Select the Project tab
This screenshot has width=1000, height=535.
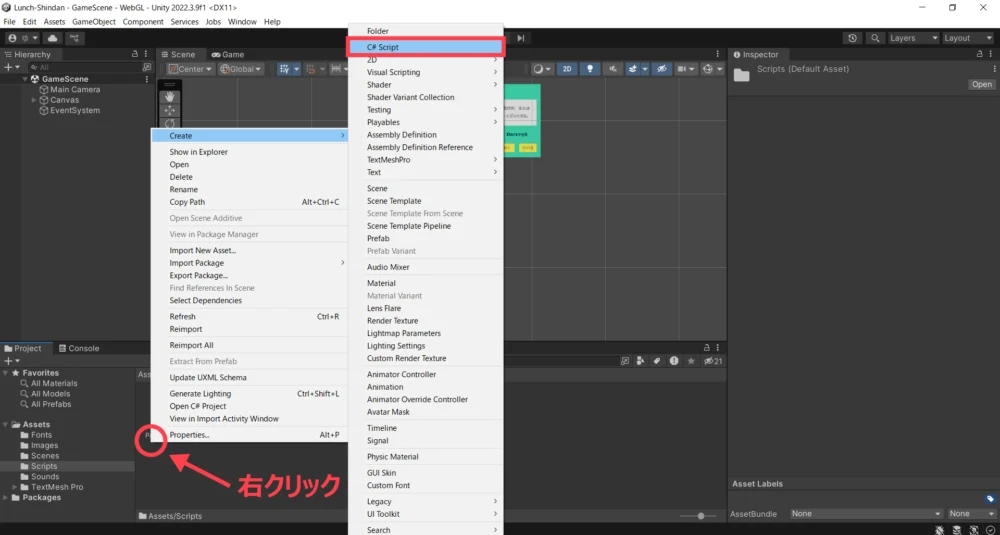(x=23, y=348)
